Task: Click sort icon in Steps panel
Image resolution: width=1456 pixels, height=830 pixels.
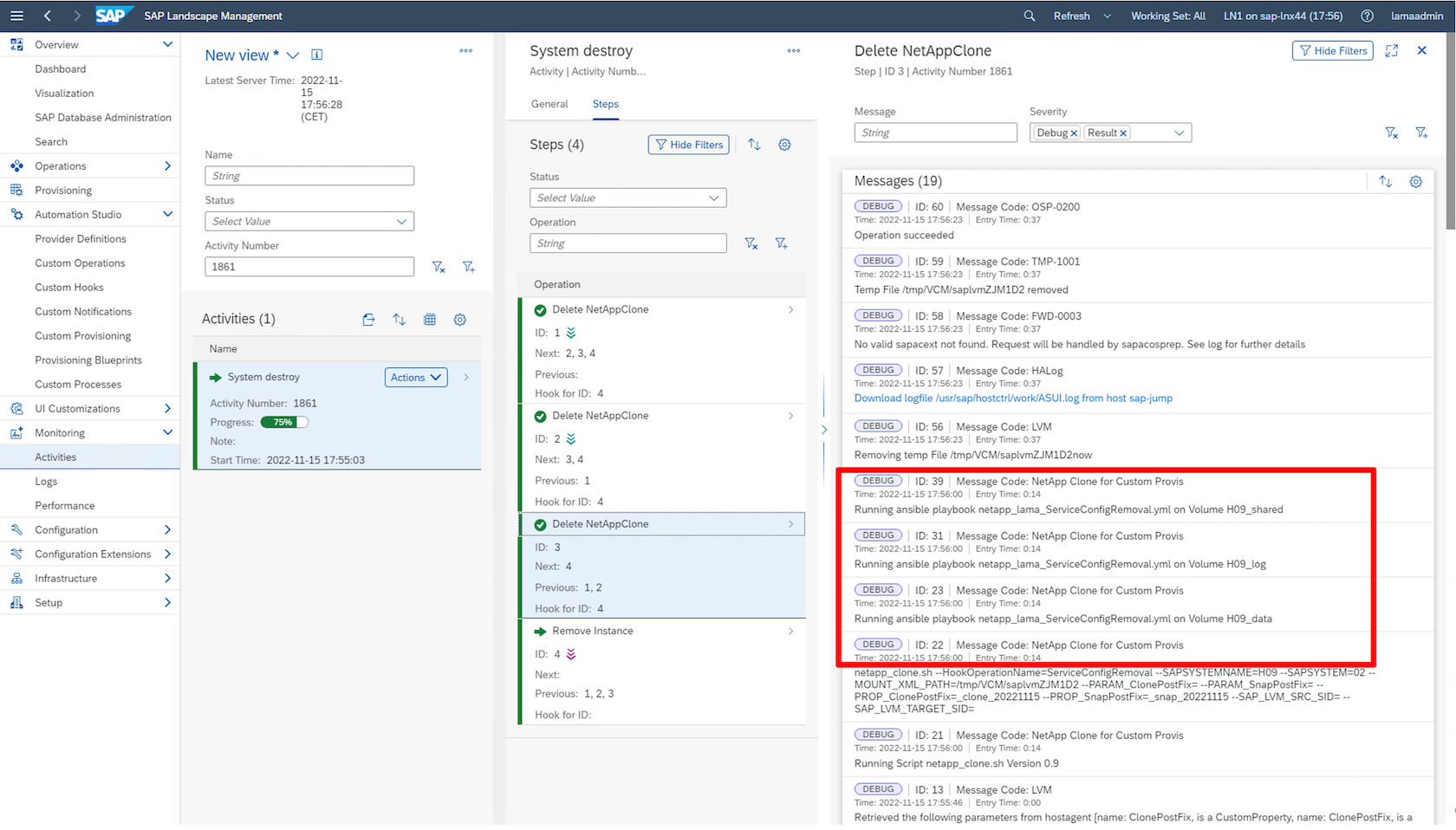Action: (754, 145)
